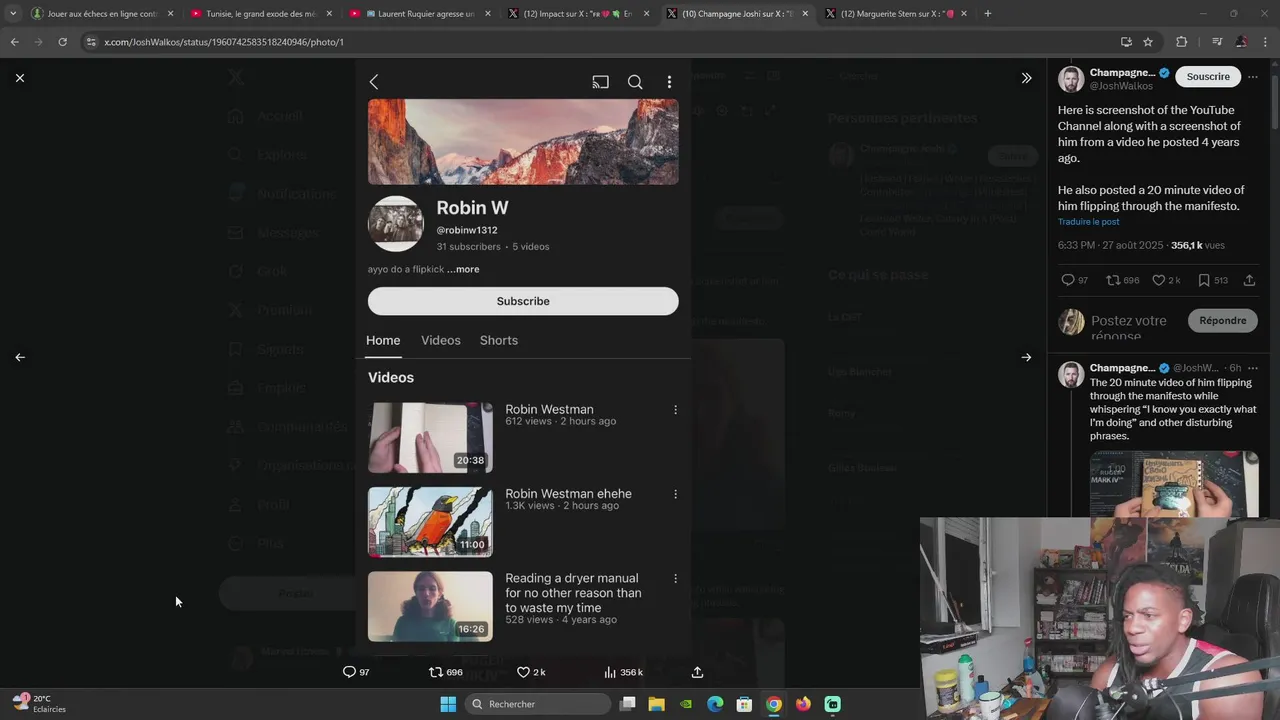
Task: Launch Microsoft Edge from the taskbar
Action: pos(715,704)
